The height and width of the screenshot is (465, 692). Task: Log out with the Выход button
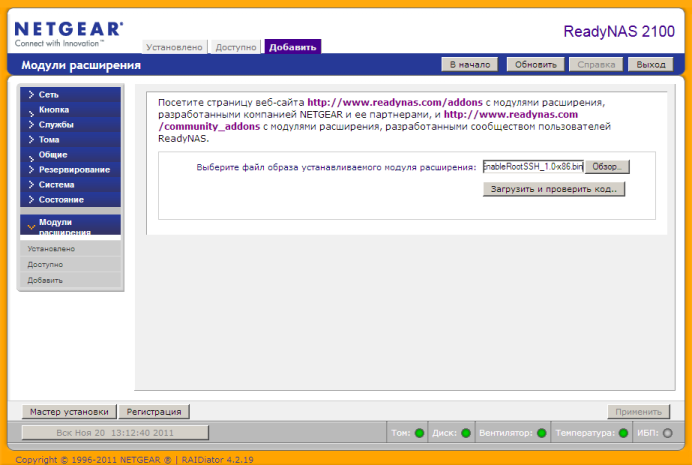click(x=651, y=64)
